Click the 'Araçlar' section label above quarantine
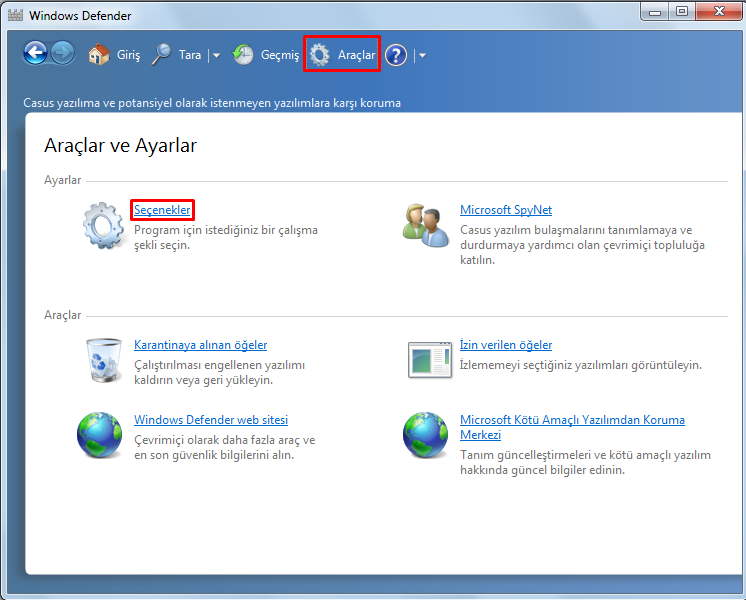 (62, 315)
